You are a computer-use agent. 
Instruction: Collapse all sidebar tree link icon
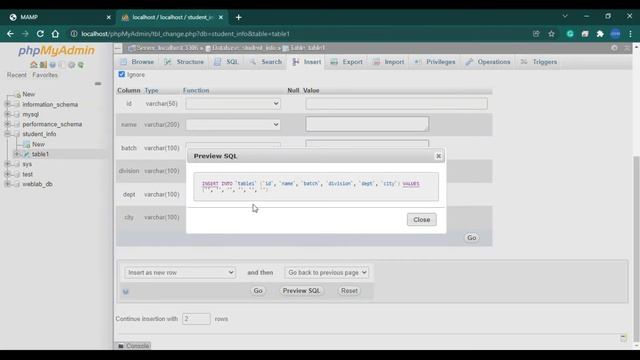98,83
